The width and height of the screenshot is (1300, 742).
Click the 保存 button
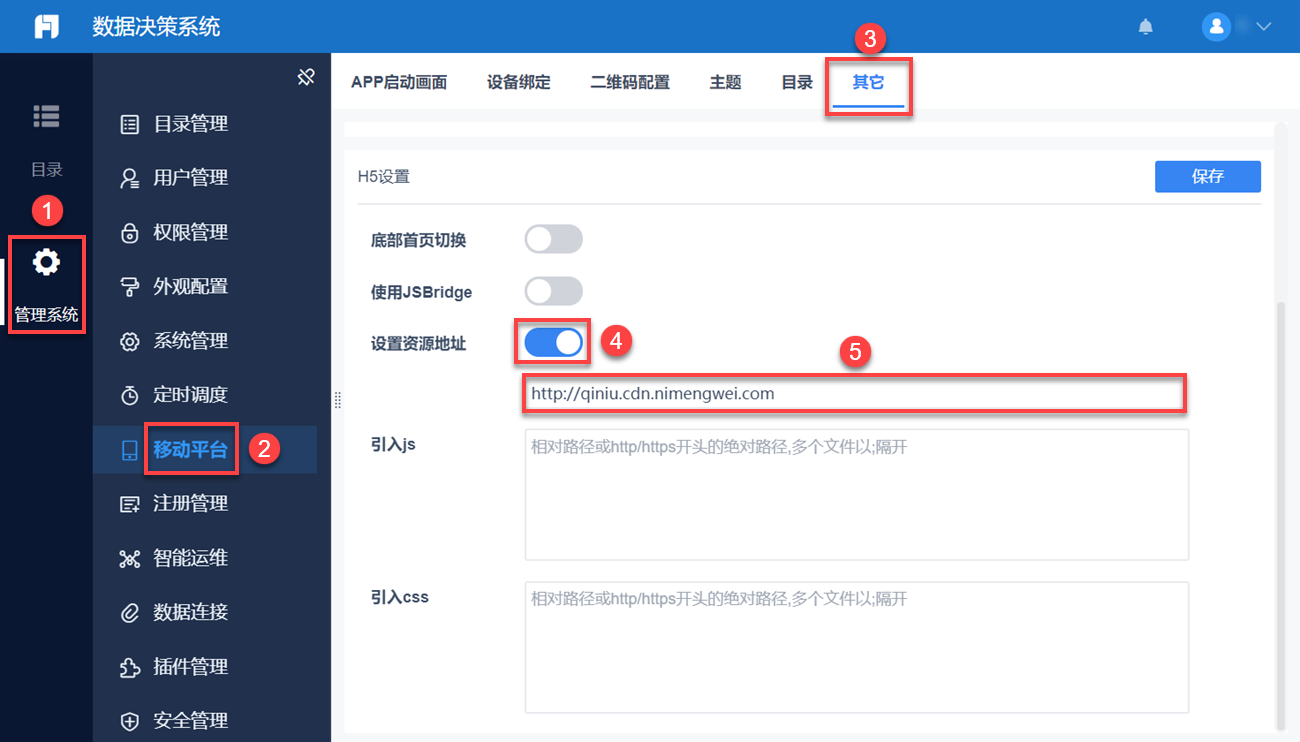(1207, 176)
